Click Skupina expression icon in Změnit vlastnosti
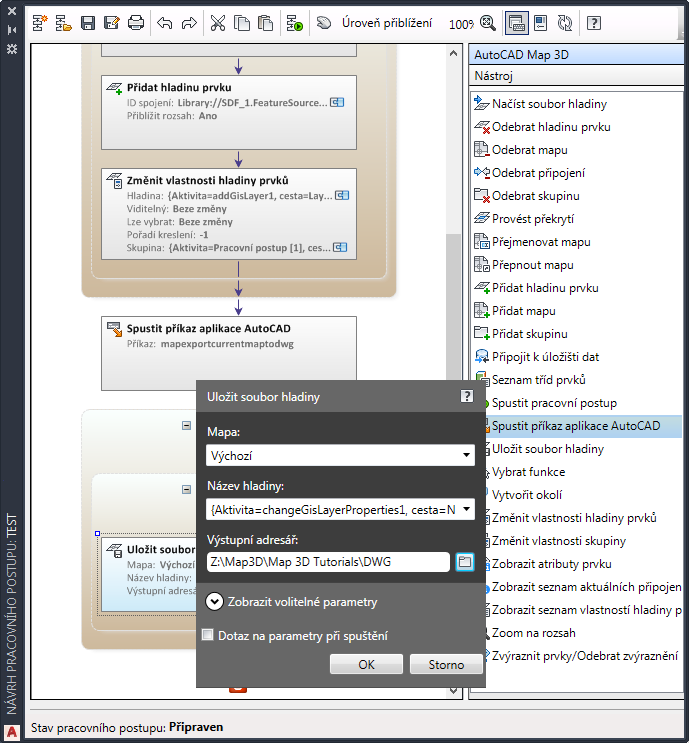This screenshot has height=743, width=689. point(340,247)
